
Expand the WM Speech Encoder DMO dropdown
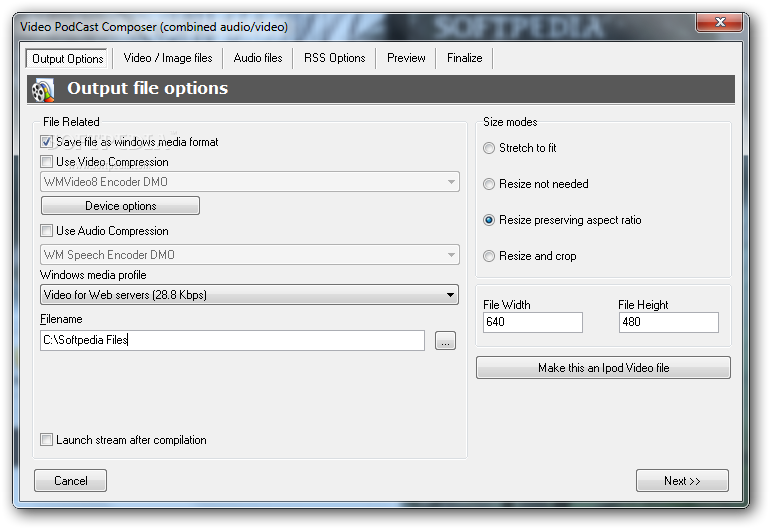(249, 254)
